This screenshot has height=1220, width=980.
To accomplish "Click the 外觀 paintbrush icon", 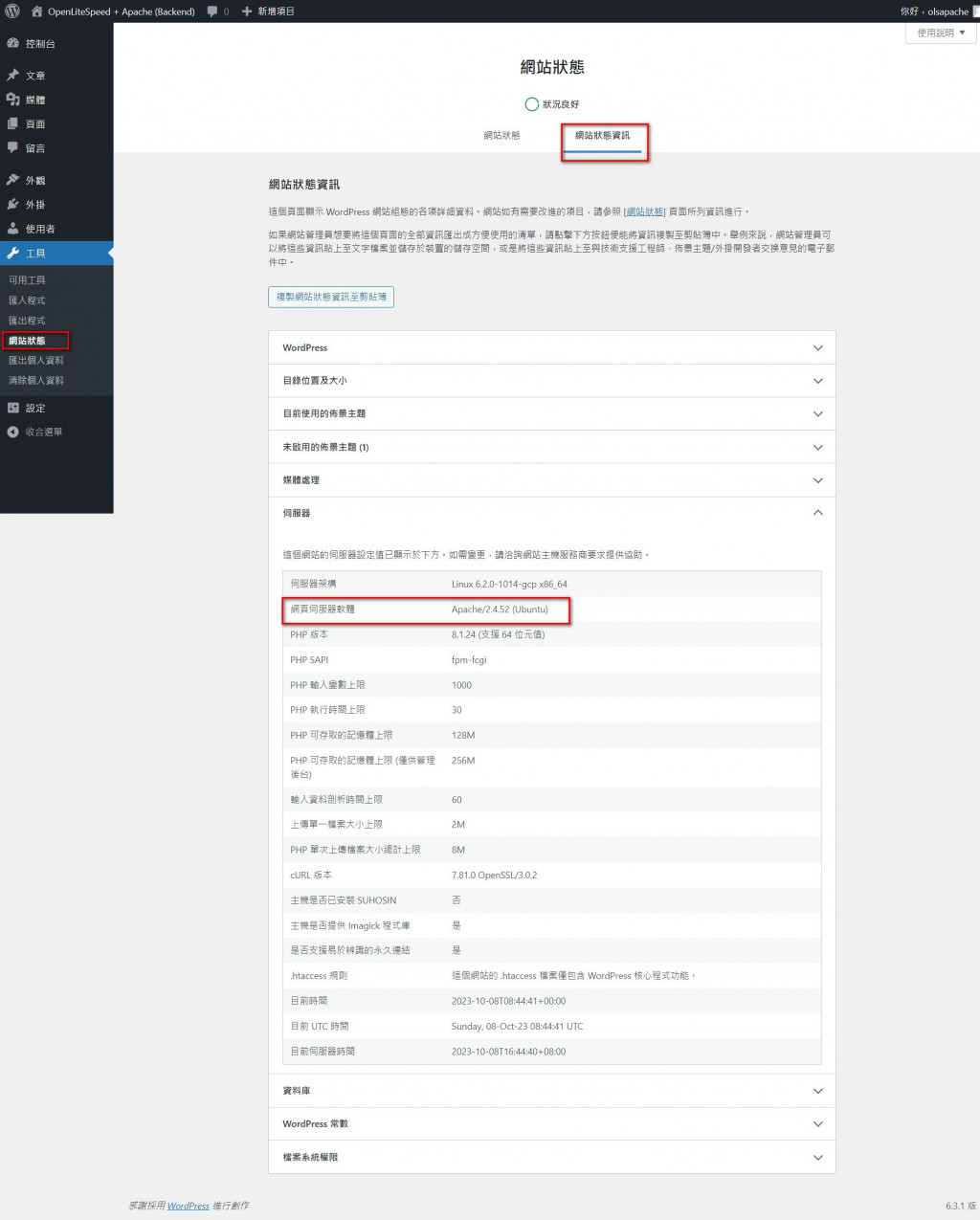I will [x=12, y=180].
